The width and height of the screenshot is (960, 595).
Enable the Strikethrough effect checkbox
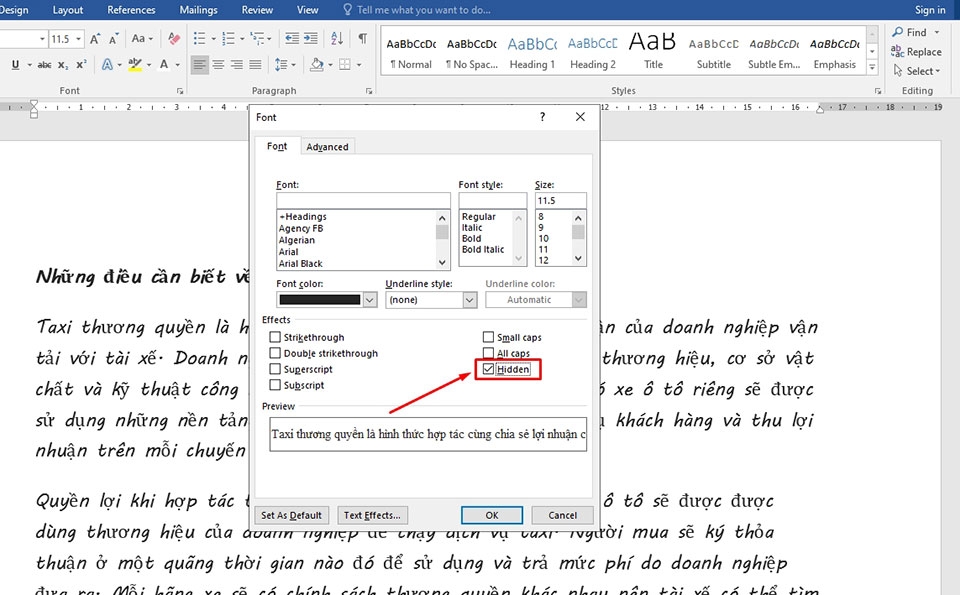tap(275, 338)
